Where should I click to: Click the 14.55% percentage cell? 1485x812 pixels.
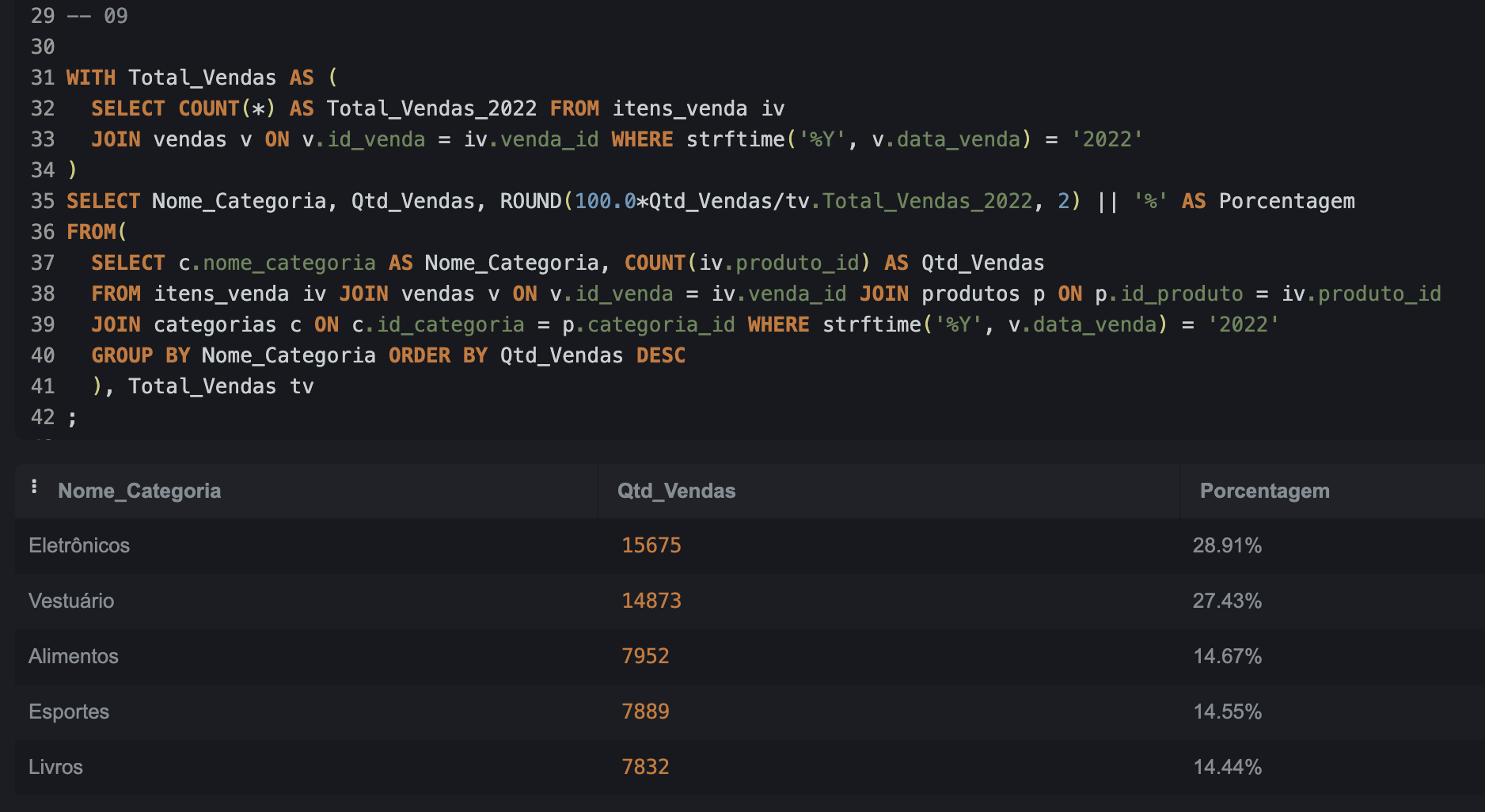(x=1227, y=711)
